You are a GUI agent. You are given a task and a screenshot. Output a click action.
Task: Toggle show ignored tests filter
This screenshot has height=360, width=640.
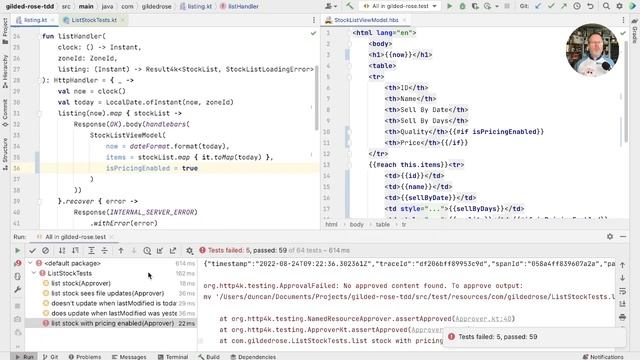click(x=45, y=250)
